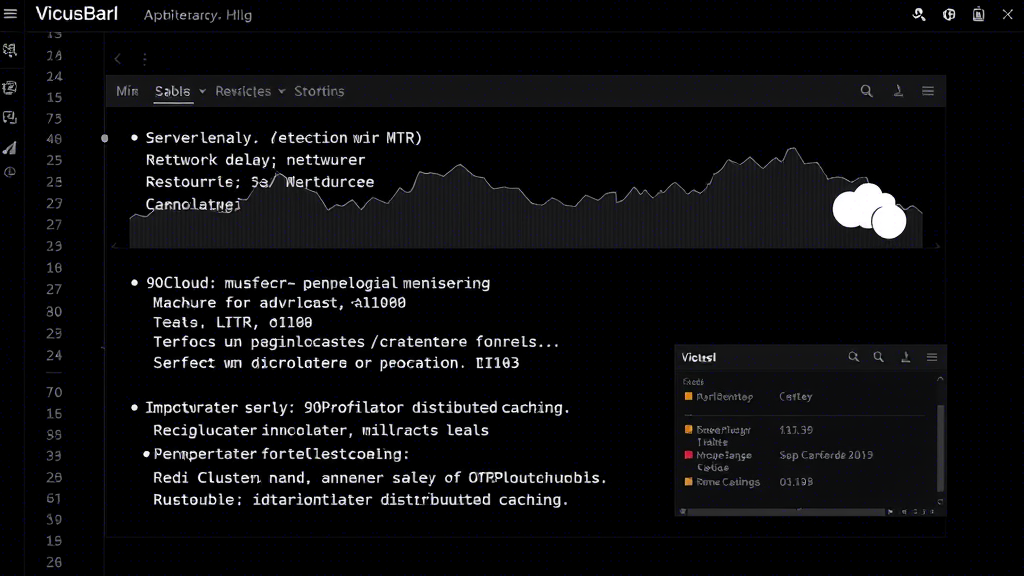Click the left search icon in Victsl panel
Screen dimensions: 1024x576
tap(854, 357)
